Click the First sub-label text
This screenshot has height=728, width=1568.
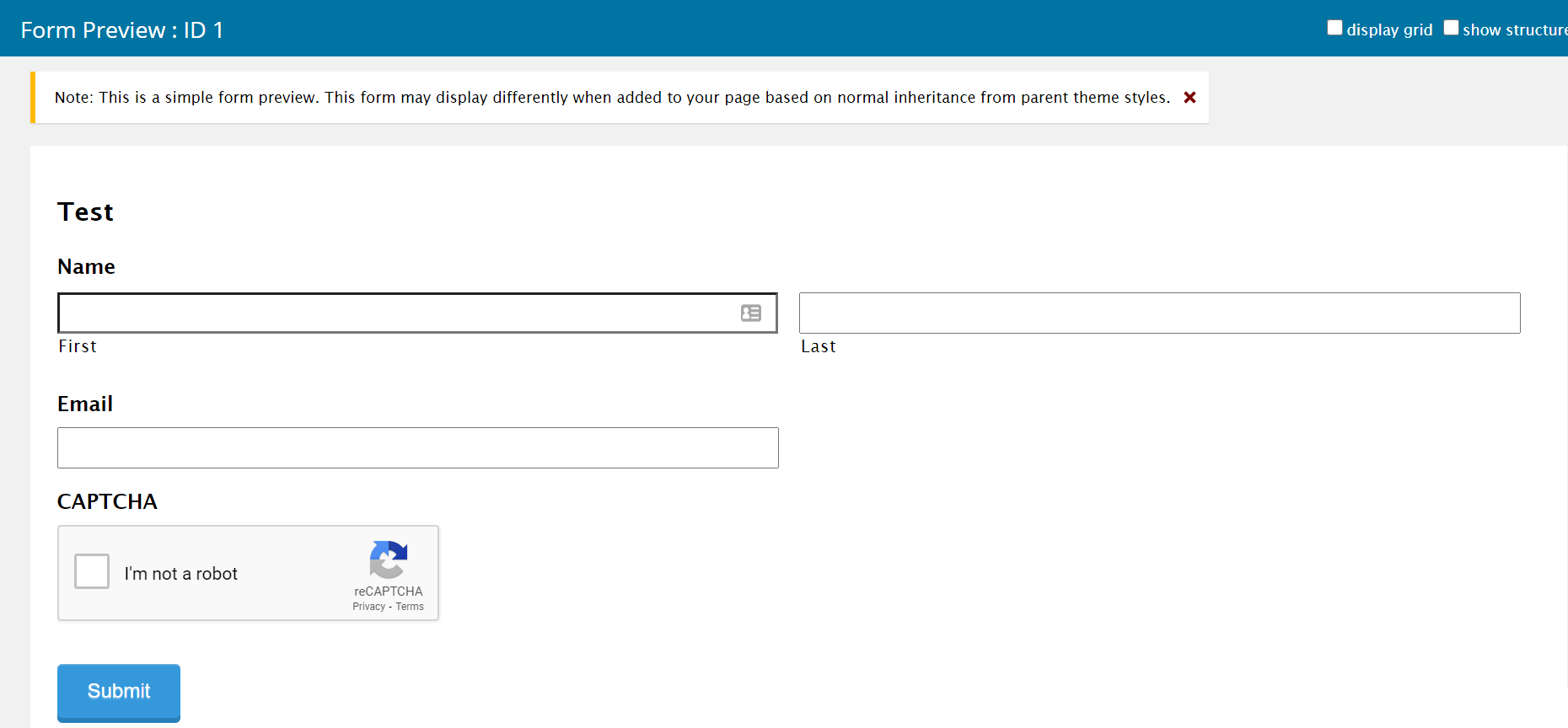78,346
